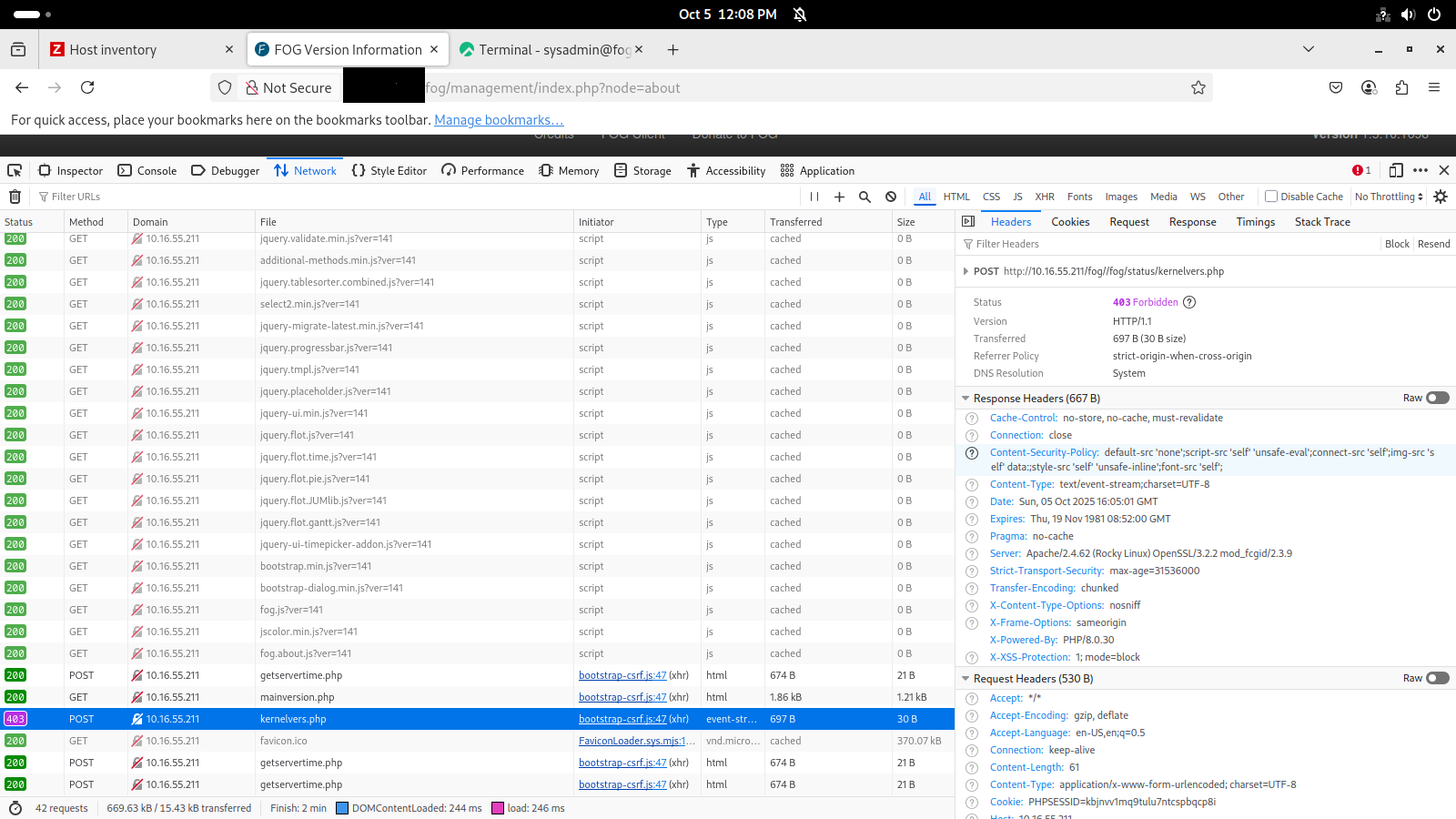Open Network settings gear icon
The width and height of the screenshot is (1456, 819).
coord(1441,197)
